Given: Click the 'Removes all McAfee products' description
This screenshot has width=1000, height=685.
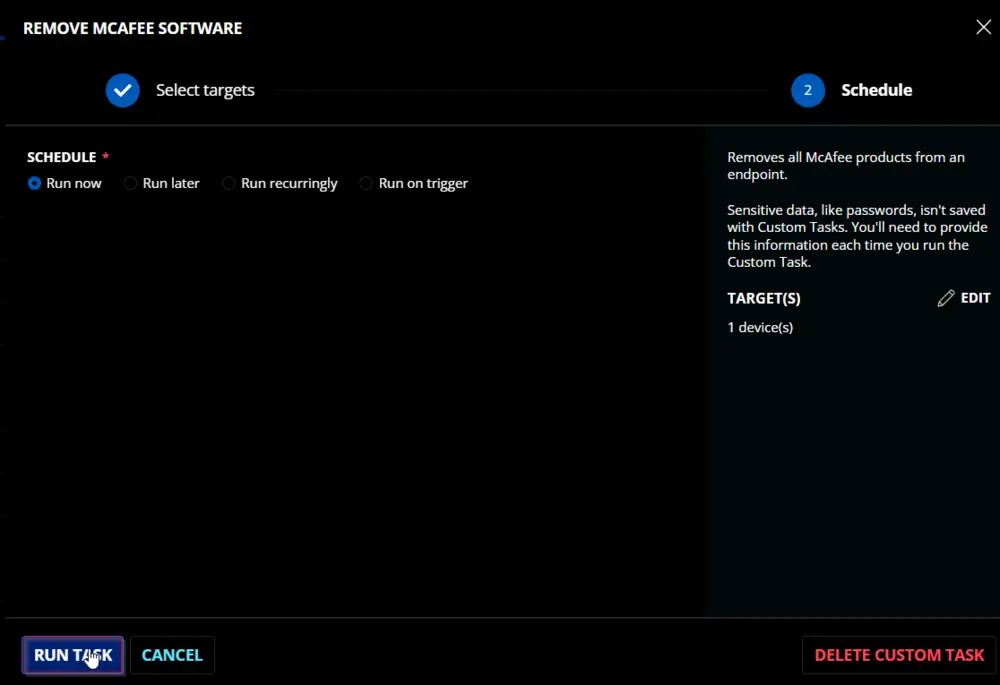Looking at the screenshot, I should coord(846,166).
